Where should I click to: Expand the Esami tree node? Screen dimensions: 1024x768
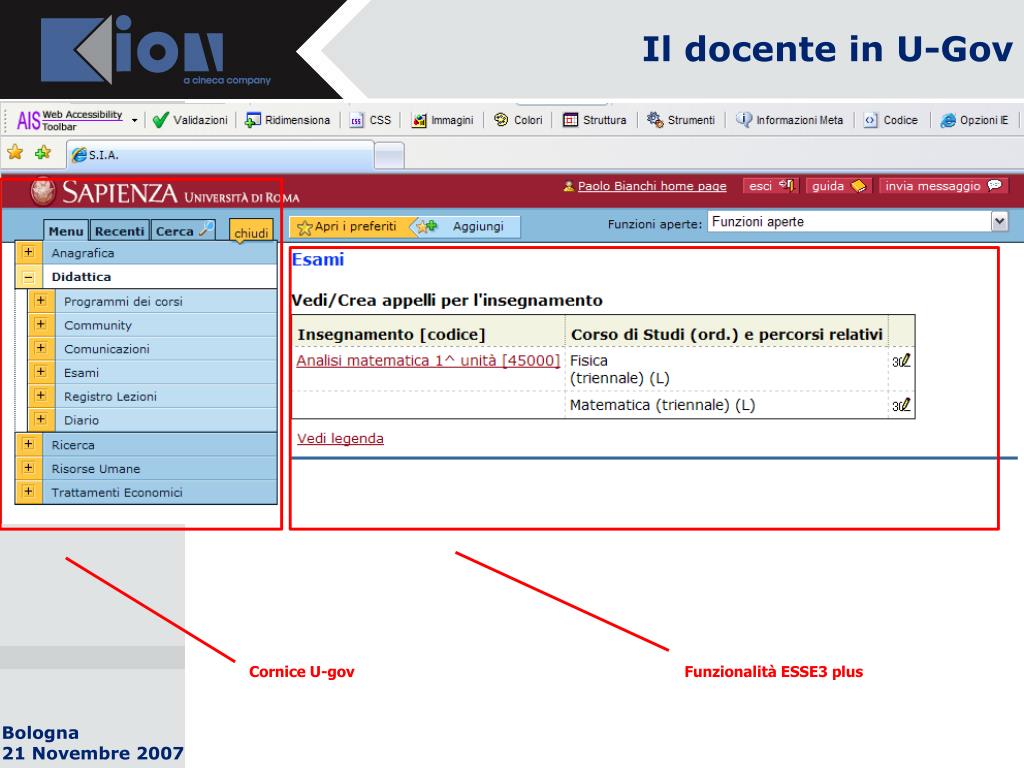click(x=40, y=372)
